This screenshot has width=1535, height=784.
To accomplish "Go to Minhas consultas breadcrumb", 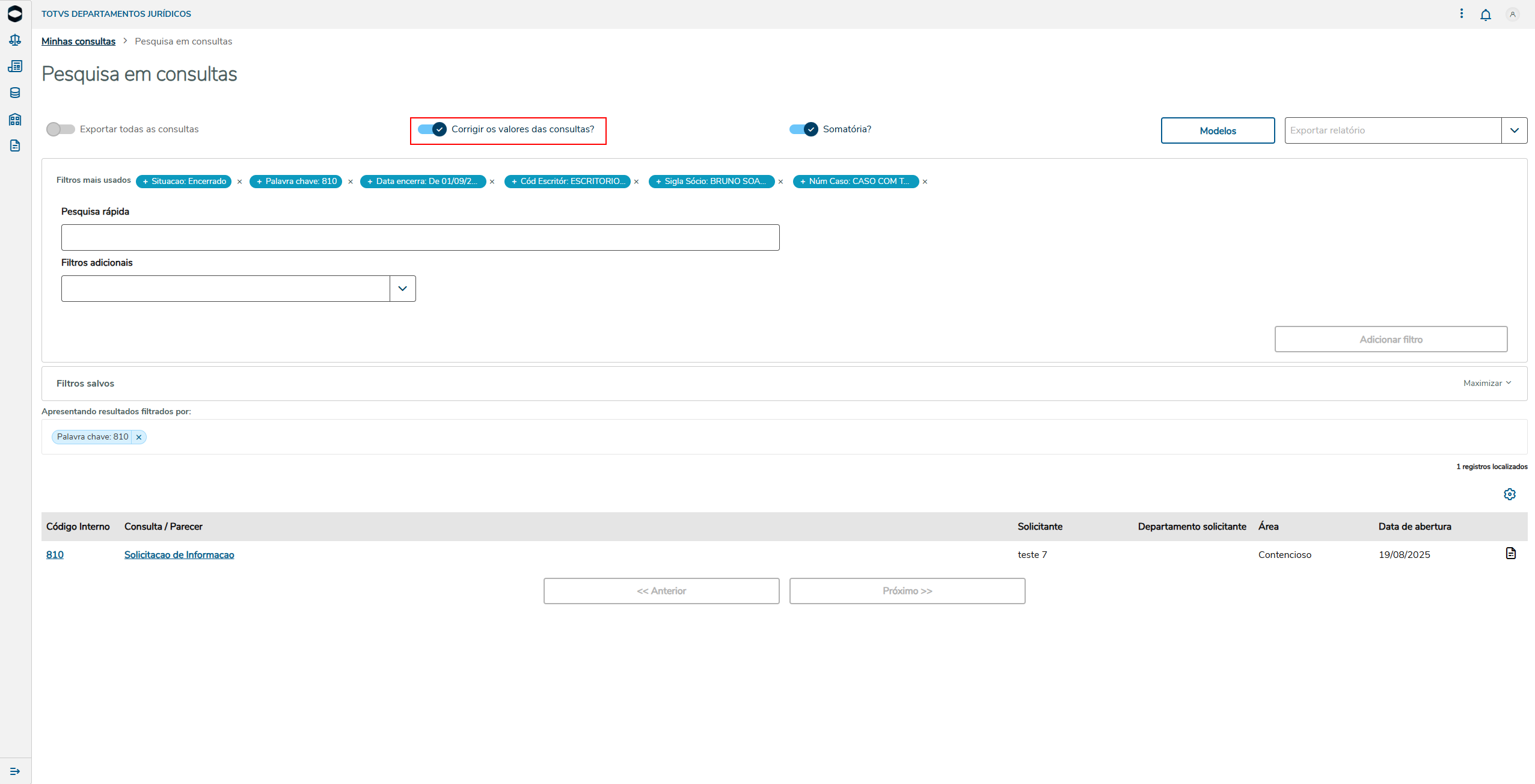I will click(x=78, y=41).
